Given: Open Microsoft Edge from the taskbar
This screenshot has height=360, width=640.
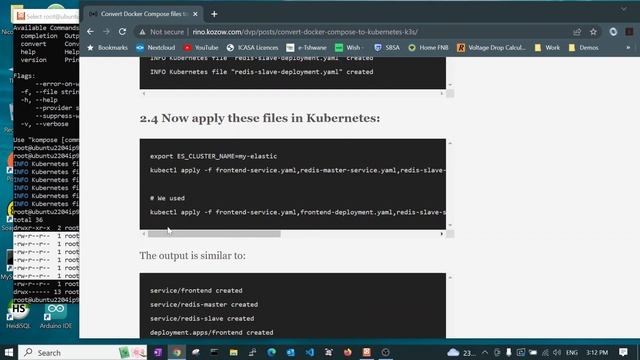Looking at the screenshot, I should click(271, 352).
